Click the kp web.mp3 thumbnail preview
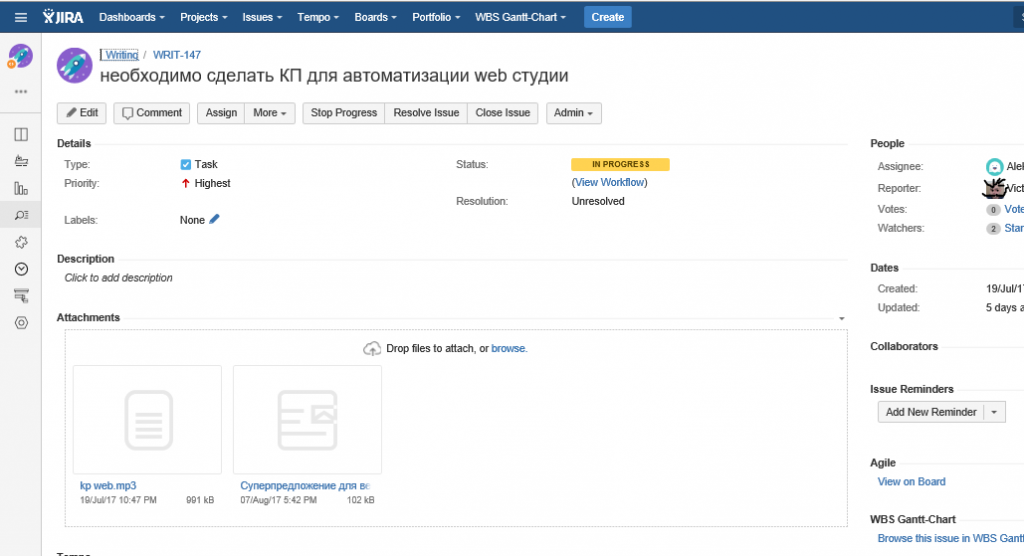The image size is (1024, 556). 148,419
